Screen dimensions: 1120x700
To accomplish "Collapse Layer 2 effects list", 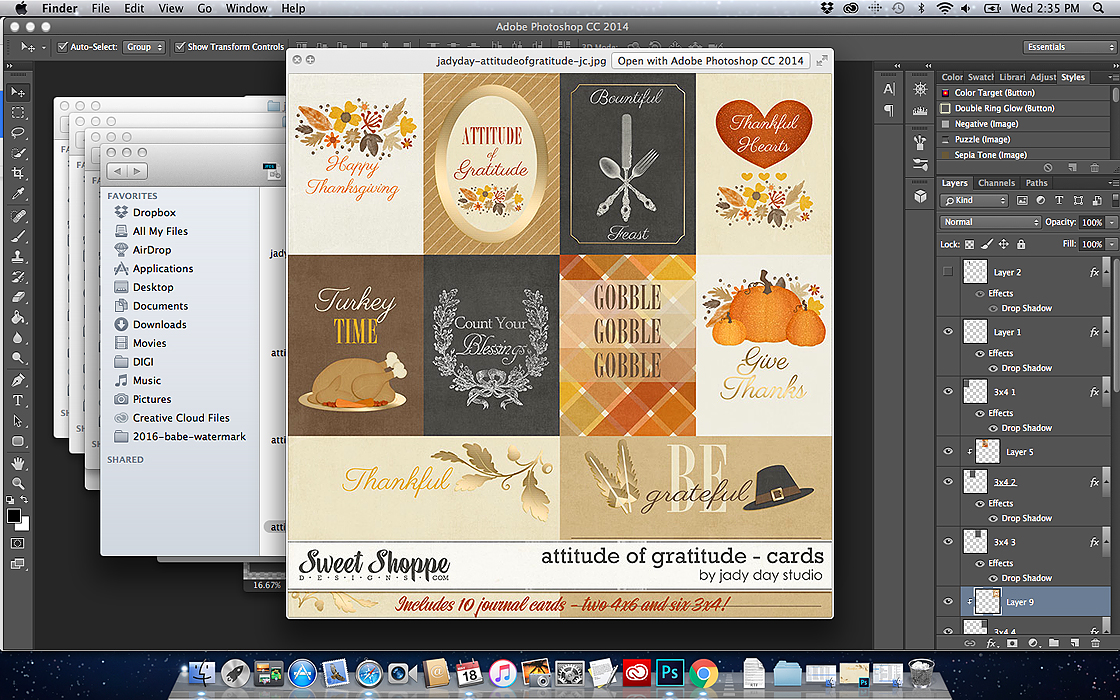I will point(1106,272).
